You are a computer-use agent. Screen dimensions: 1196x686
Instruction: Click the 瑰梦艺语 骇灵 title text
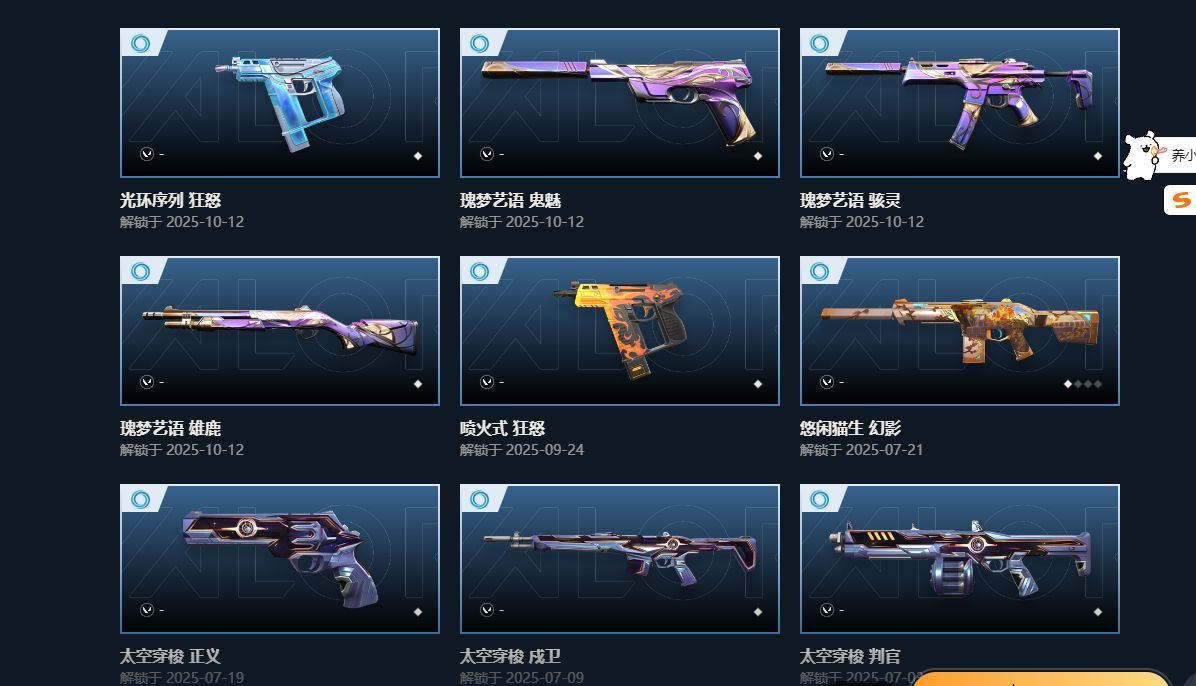[850, 201]
